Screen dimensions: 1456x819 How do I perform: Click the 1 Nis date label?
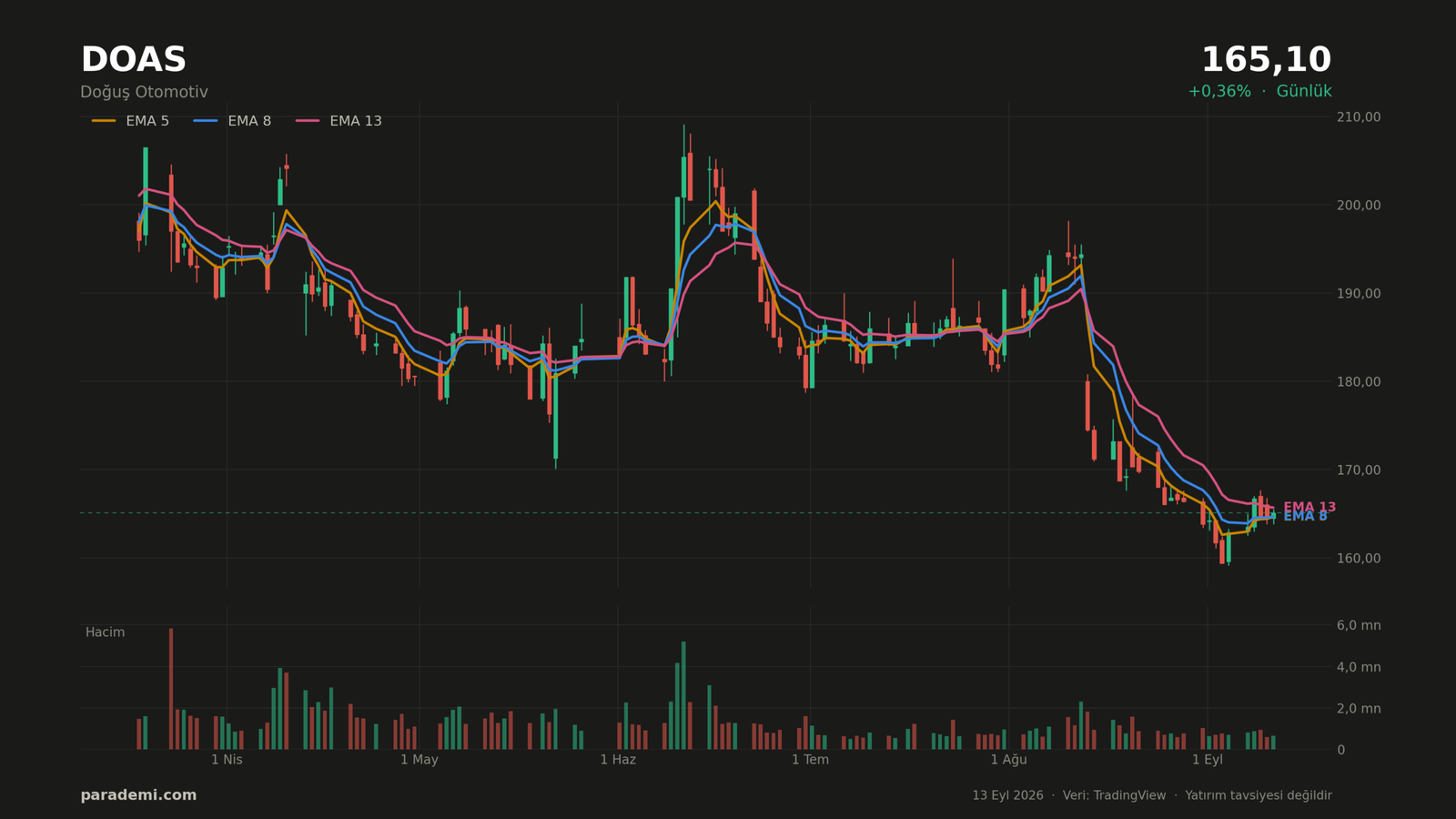coord(227,760)
